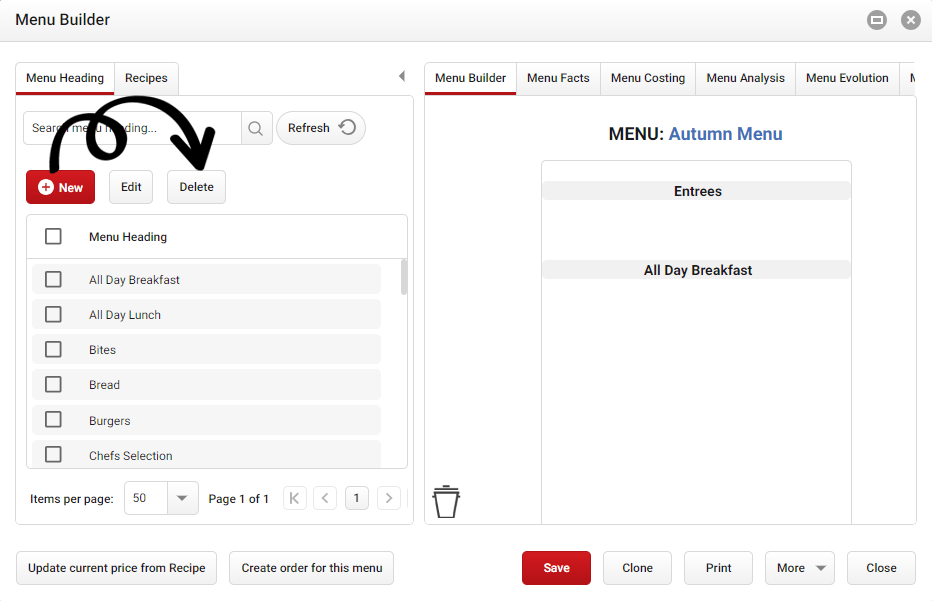Click the Menu Heading column header
This screenshot has width=932, height=601.
(x=128, y=237)
